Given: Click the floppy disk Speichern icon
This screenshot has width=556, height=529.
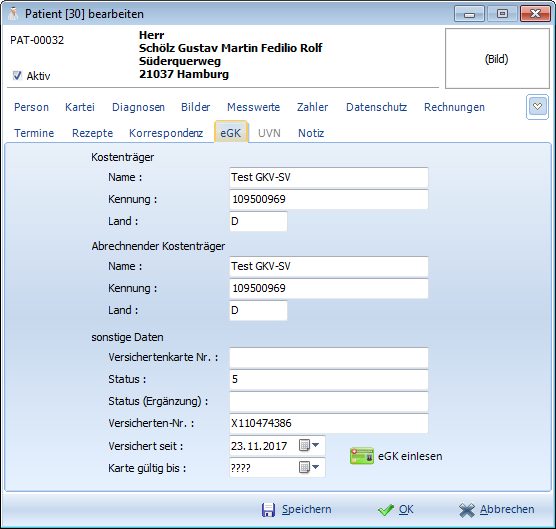Looking at the screenshot, I should click(x=268, y=510).
